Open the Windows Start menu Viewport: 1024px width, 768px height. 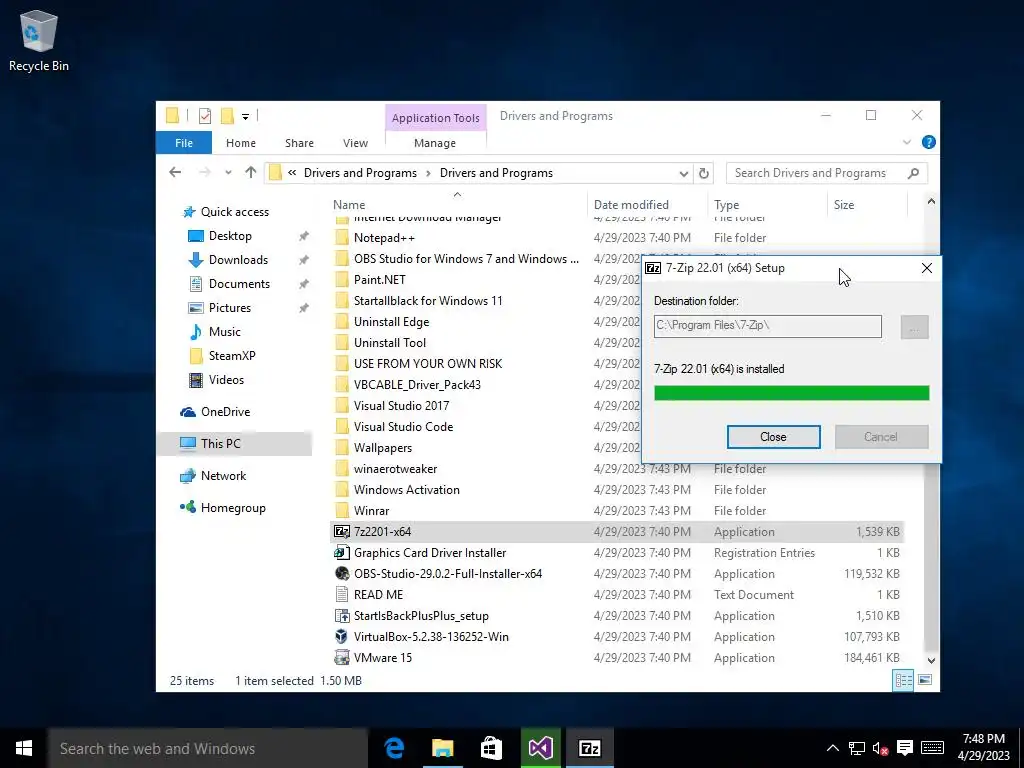click(x=24, y=748)
